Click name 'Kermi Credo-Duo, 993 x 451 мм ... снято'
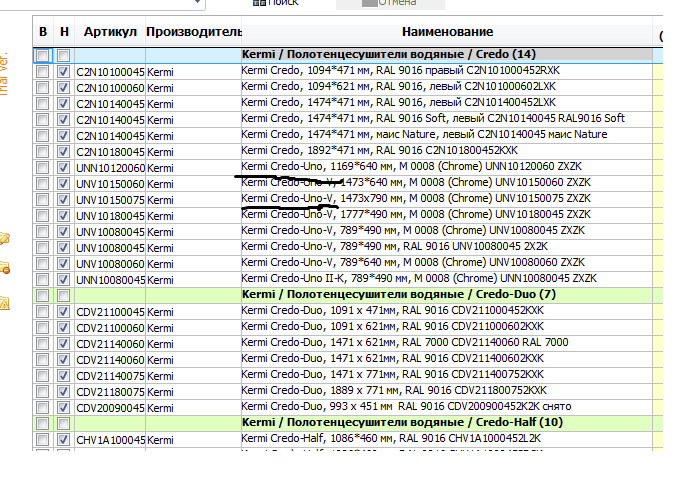This screenshot has width=687, height=479. point(406,406)
